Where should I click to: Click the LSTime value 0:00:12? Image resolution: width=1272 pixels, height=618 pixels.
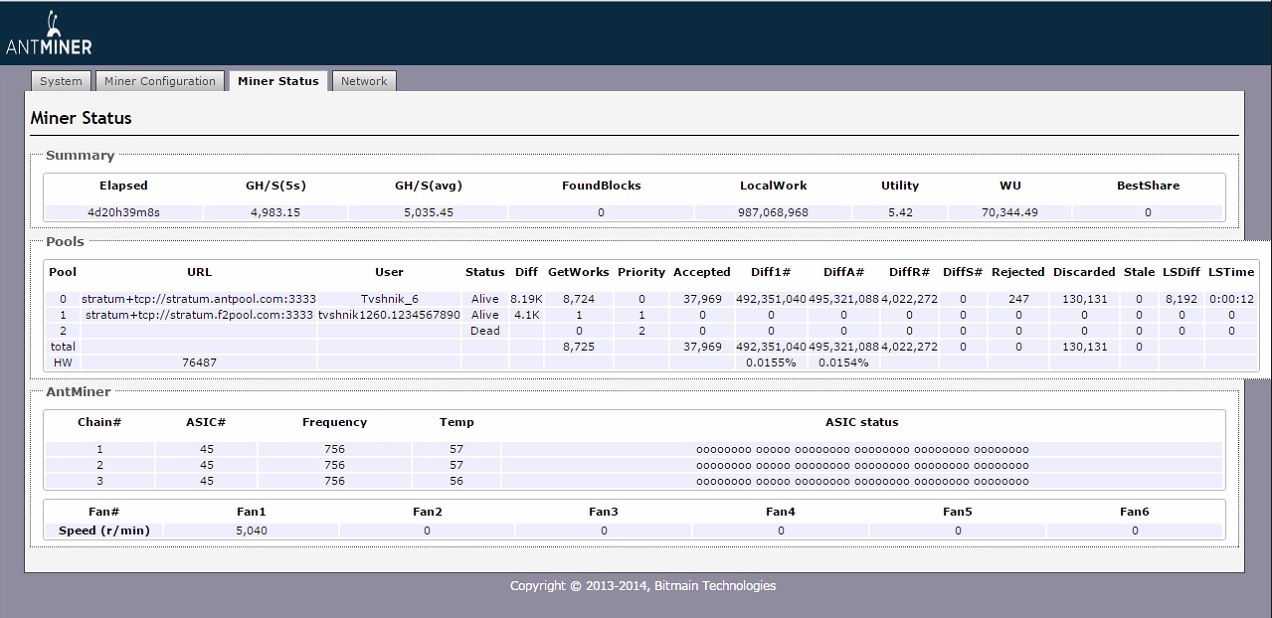(1231, 299)
